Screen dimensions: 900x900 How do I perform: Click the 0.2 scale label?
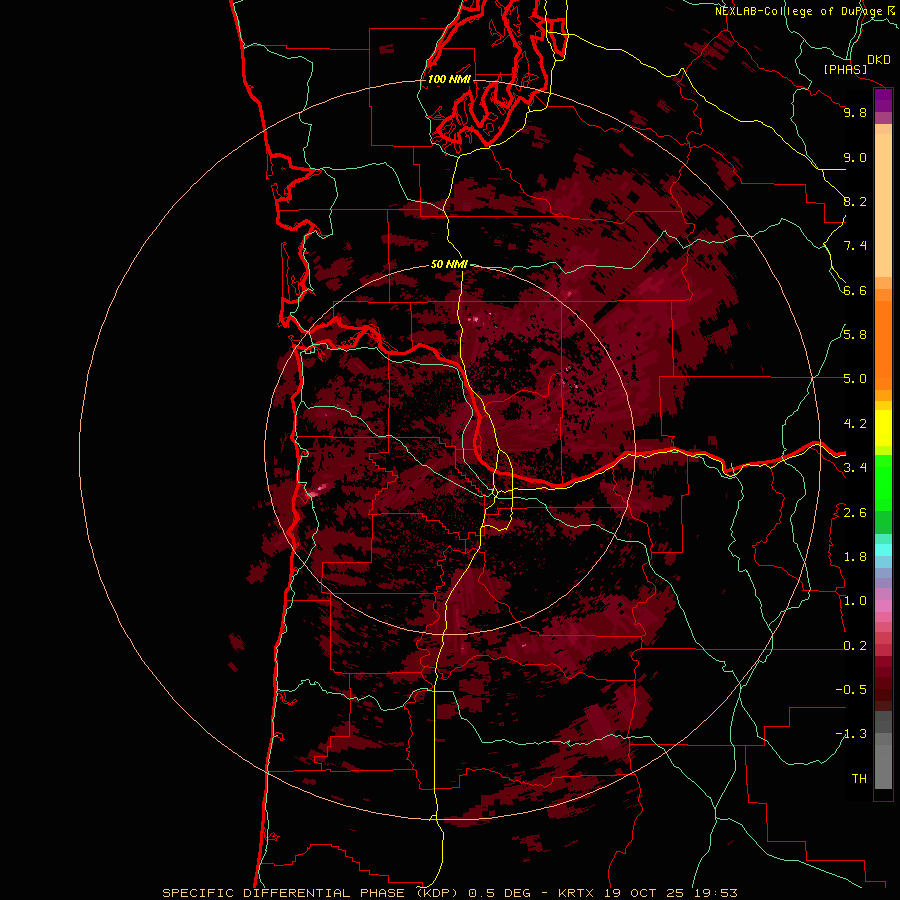coord(855,646)
